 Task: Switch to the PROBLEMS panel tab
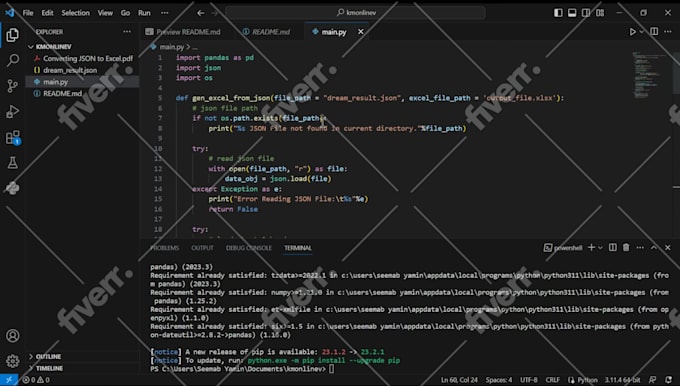click(164, 248)
